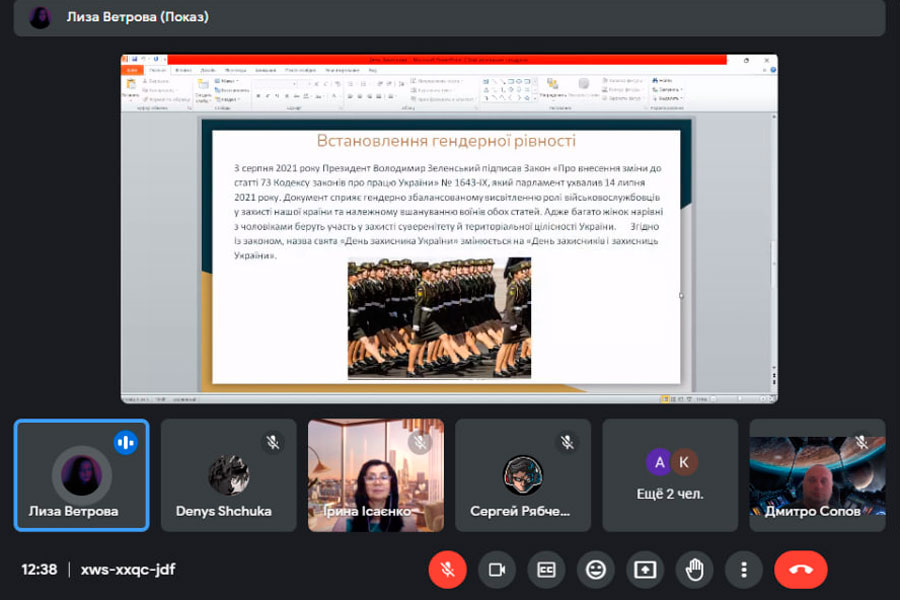Open the three-dot more options menu
This screenshot has height=600, width=900.
[743, 569]
